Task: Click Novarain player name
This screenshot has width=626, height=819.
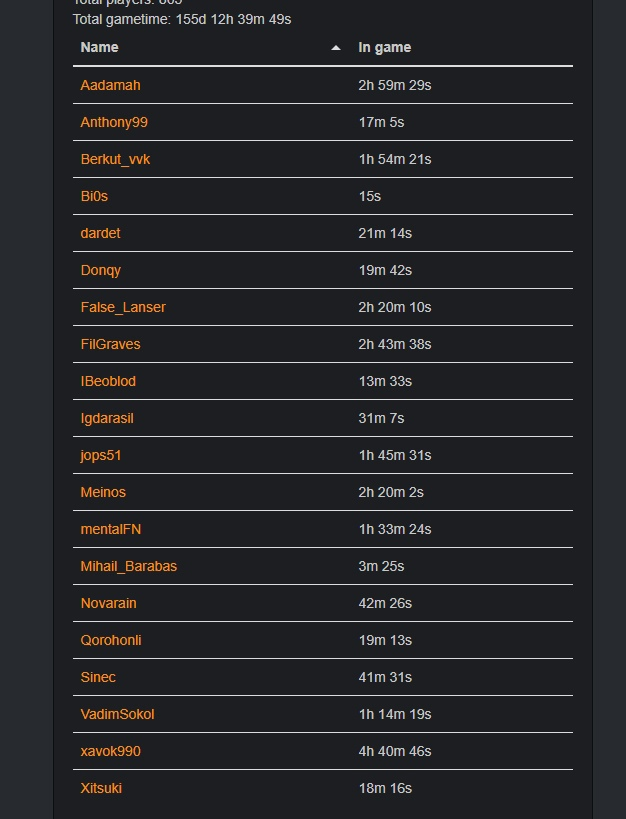Action: tap(109, 603)
